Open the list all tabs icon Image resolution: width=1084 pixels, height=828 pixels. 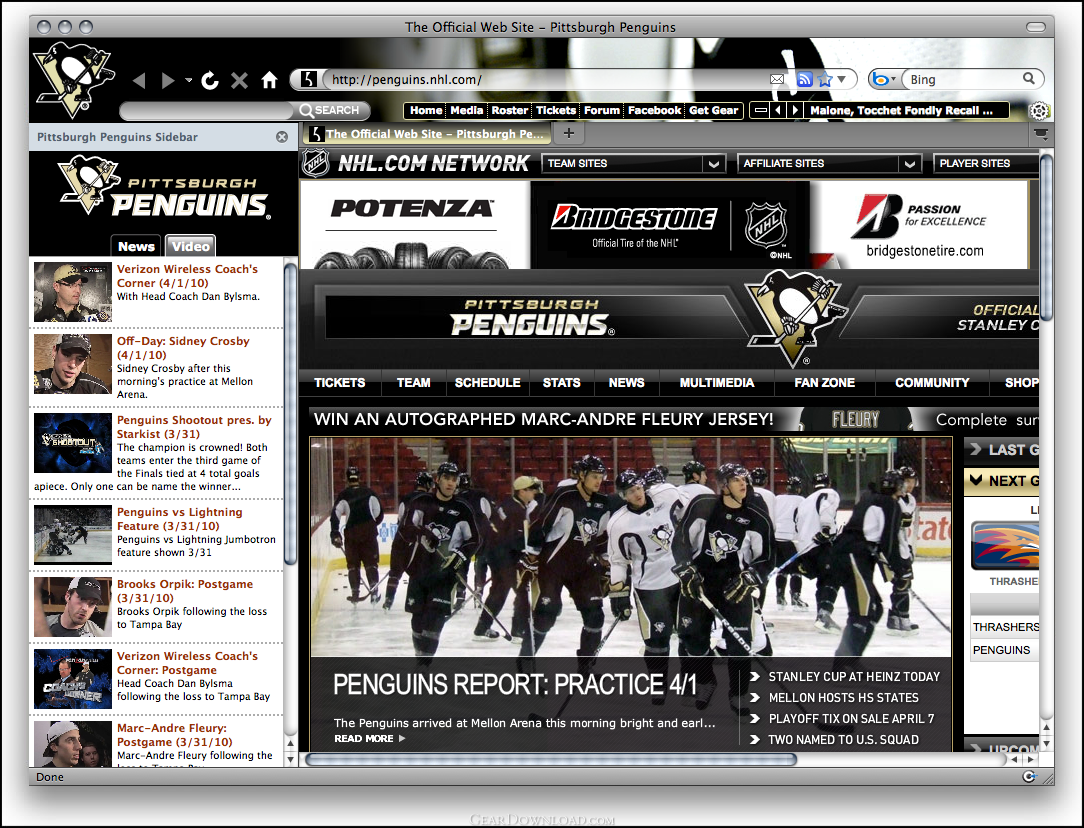pos(1041,133)
